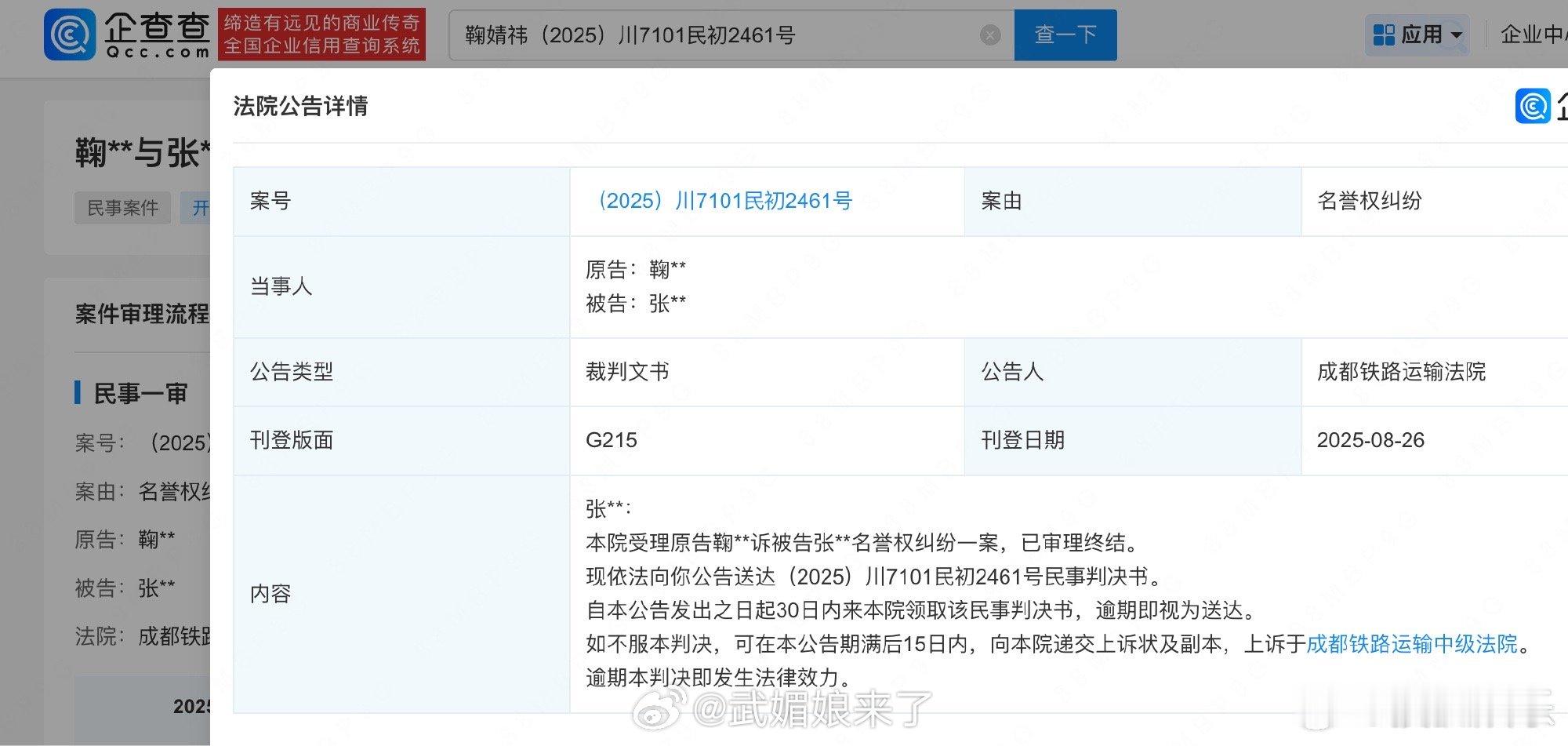This screenshot has height=746, width=1568.
Task: Select the 公告人 label cell
Action: coord(1132,372)
